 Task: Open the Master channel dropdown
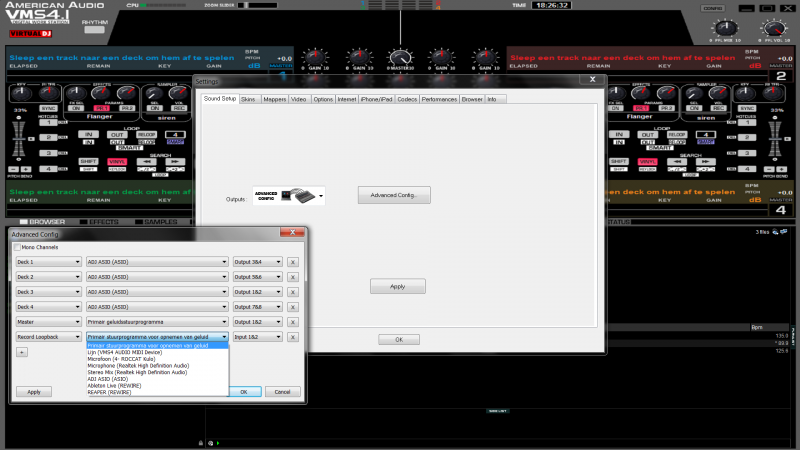pyautogui.click(x=48, y=322)
